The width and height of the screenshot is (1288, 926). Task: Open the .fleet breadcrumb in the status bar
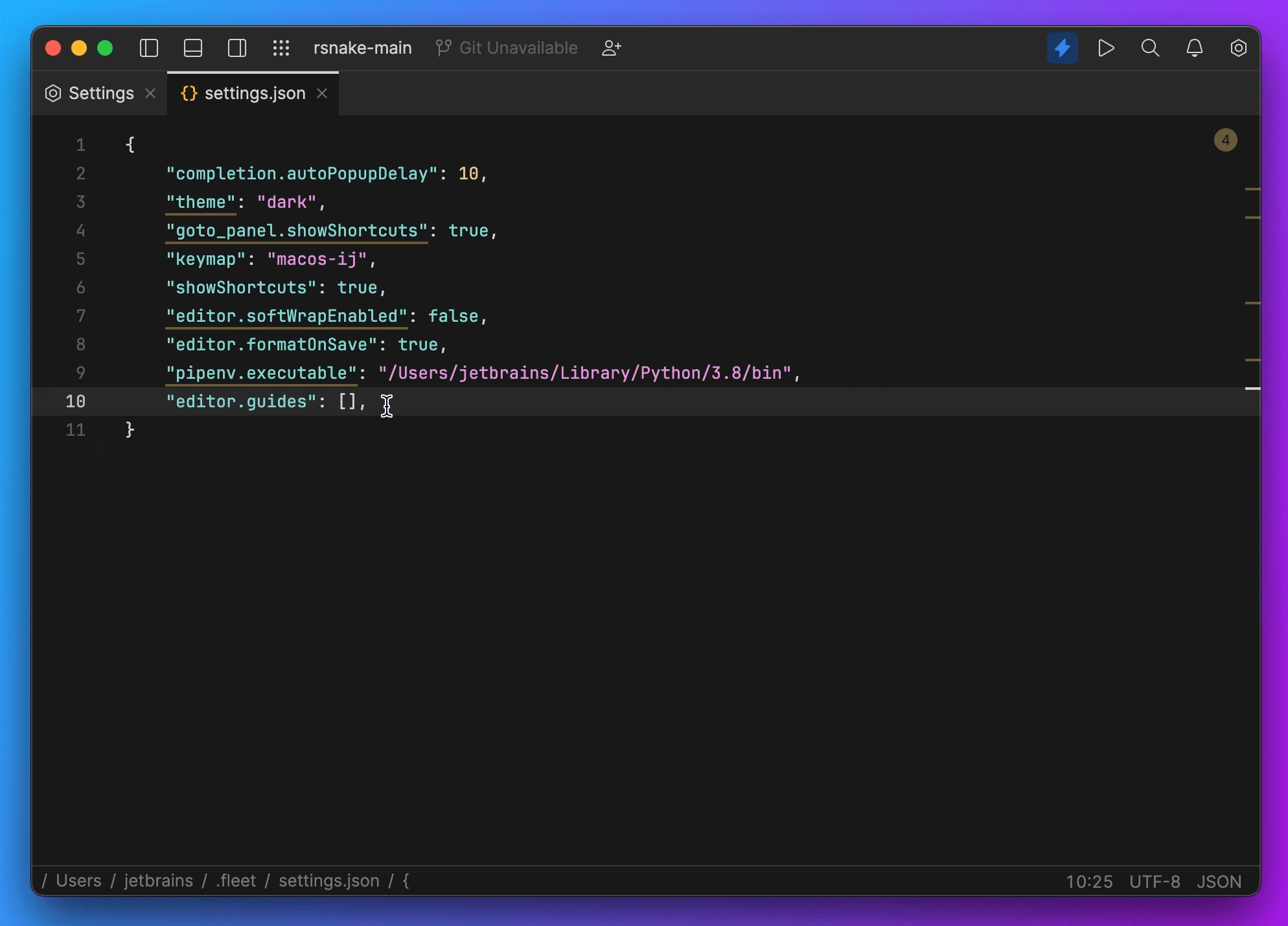tap(235, 881)
